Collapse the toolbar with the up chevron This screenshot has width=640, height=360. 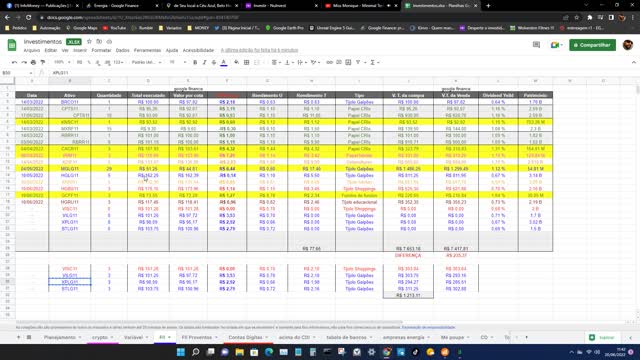click(633, 62)
